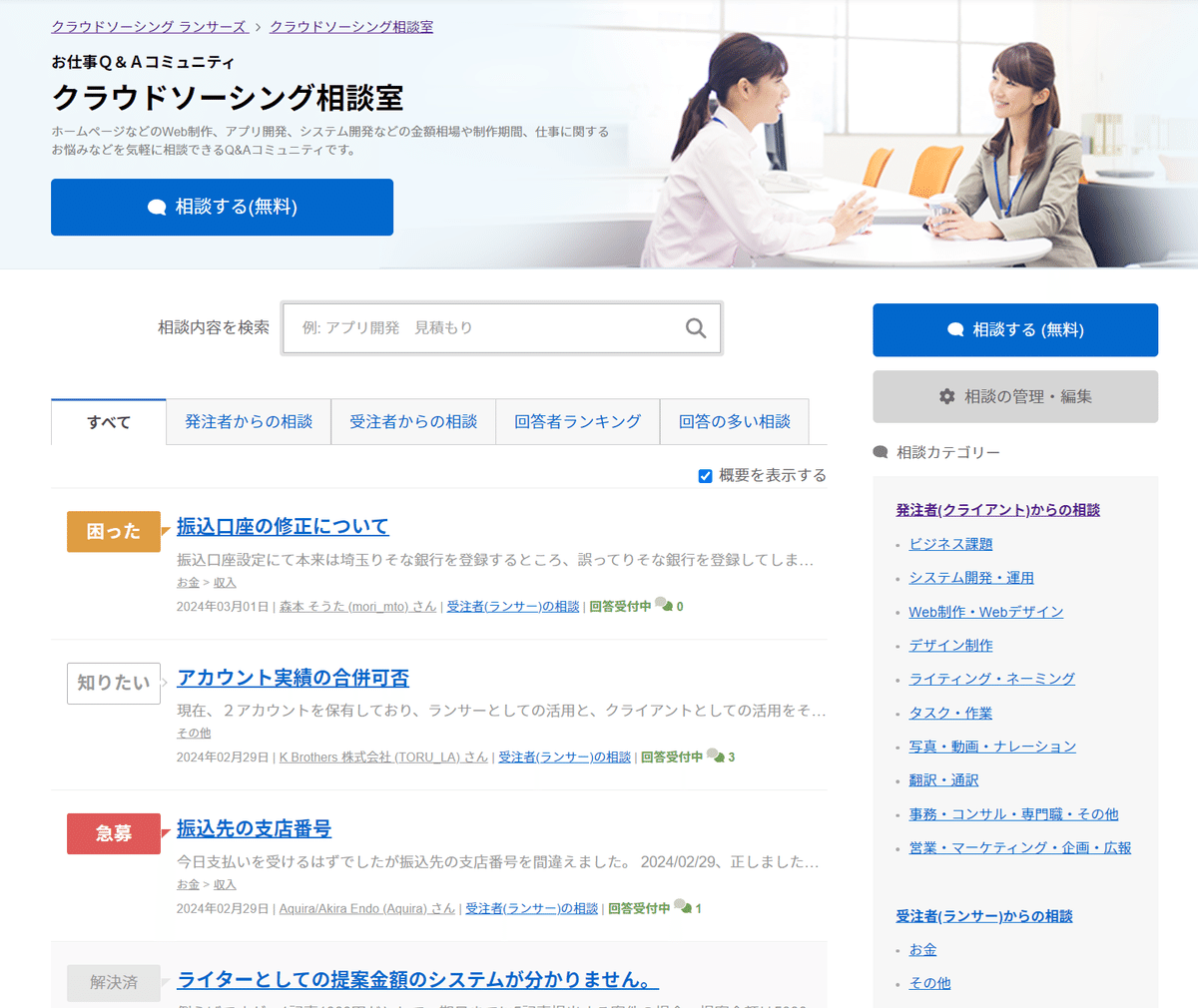1198x1008 pixels.
Task: Open the 回答の多い相談 tab
Action: (735, 422)
